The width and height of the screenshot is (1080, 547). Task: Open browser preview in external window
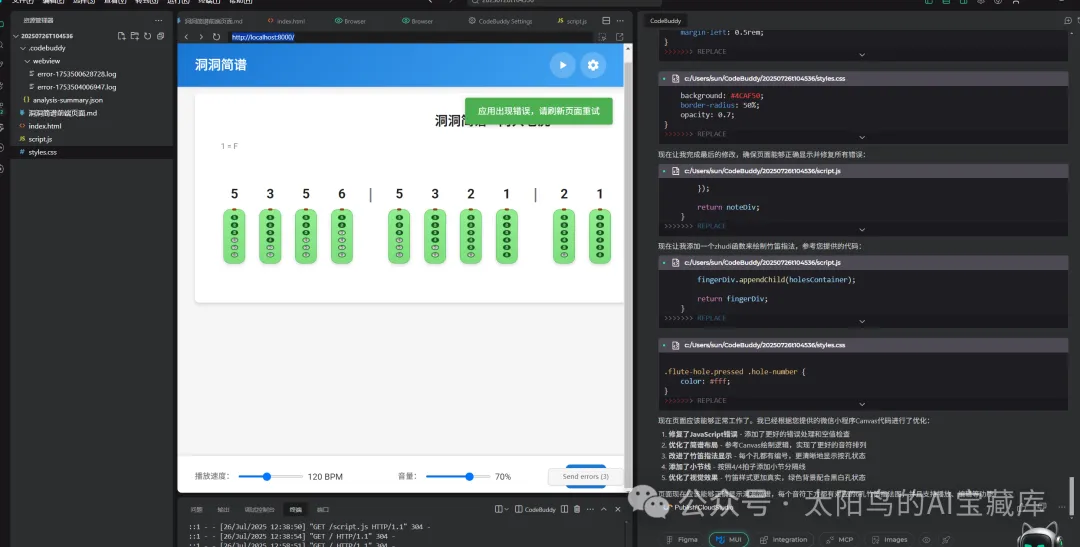tap(619, 37)
